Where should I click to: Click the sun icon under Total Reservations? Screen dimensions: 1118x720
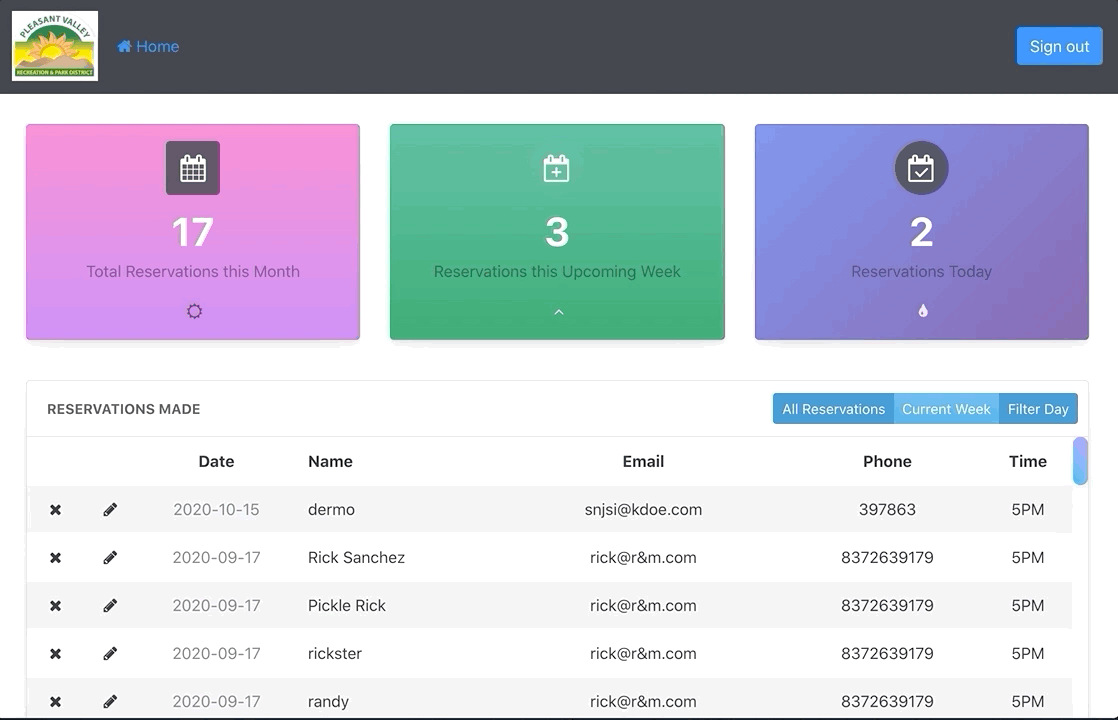194,312
